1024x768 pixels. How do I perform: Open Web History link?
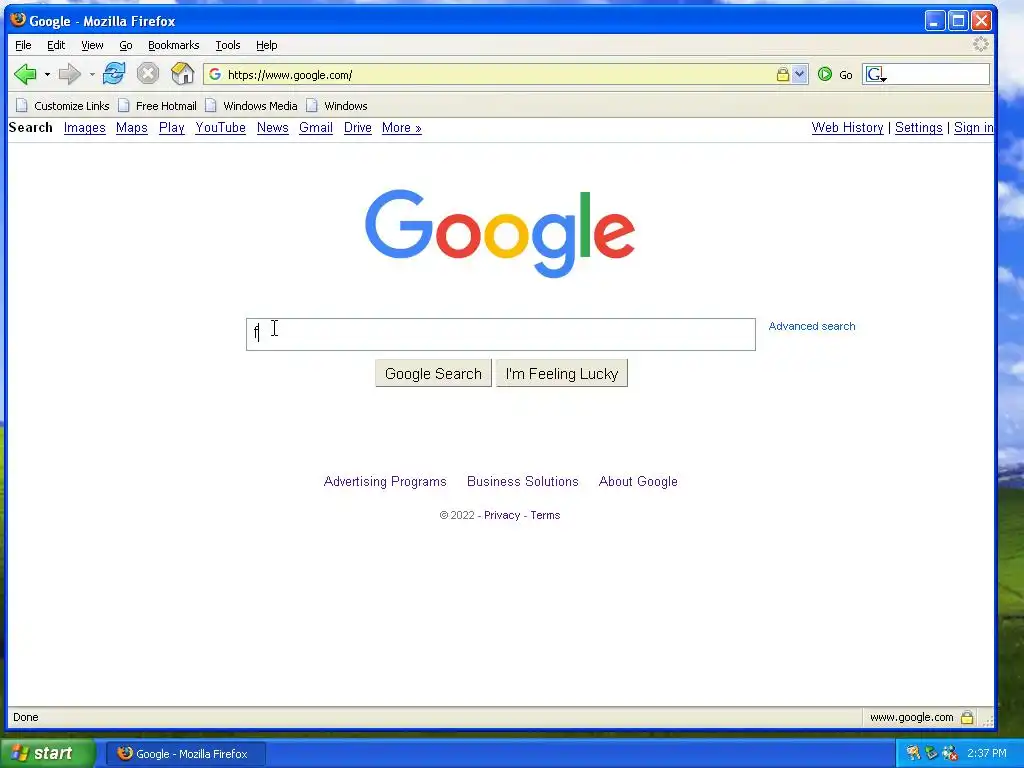click(x=847, y=128)
